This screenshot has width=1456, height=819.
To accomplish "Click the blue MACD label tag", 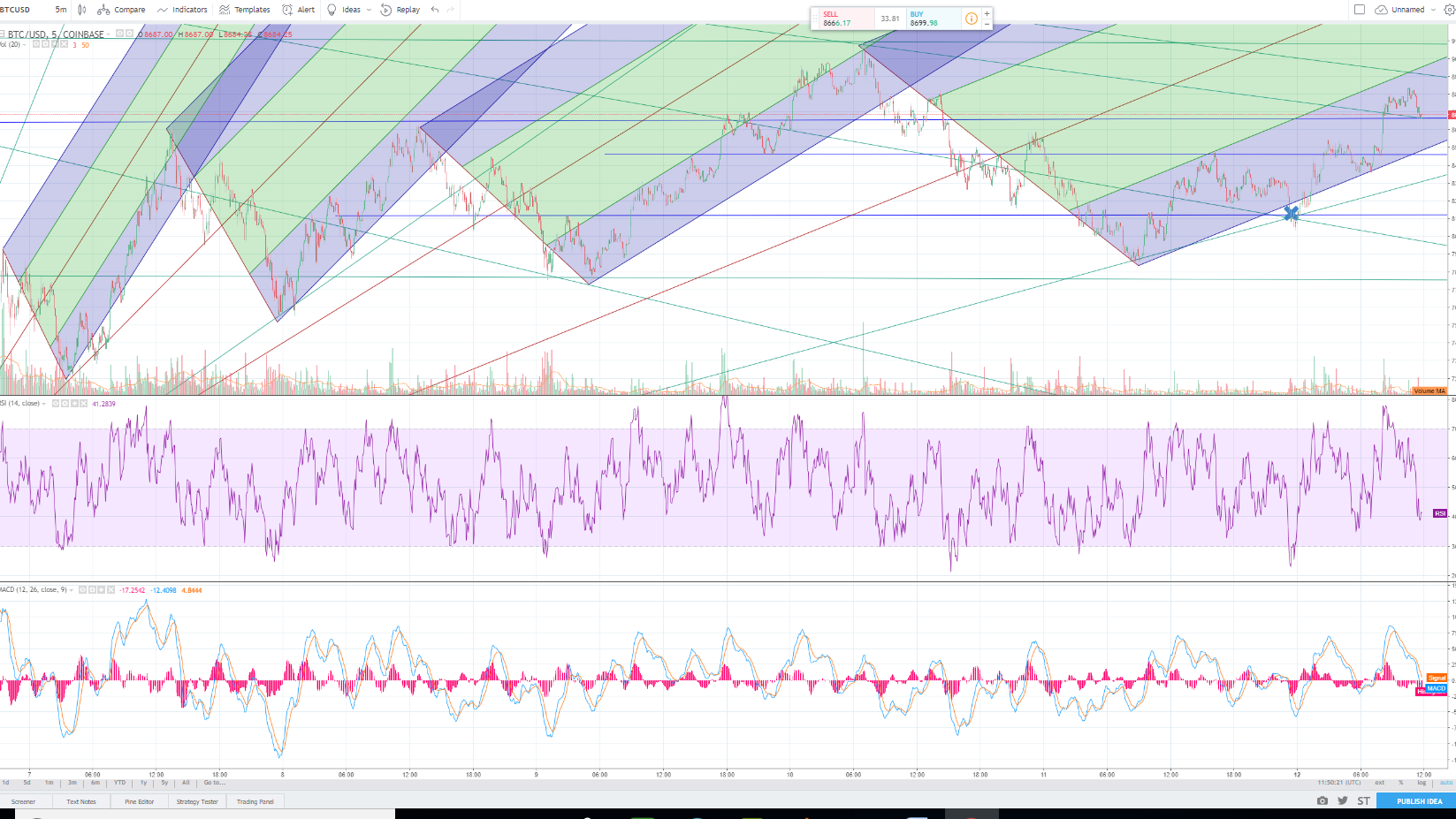I will 1437,688.
